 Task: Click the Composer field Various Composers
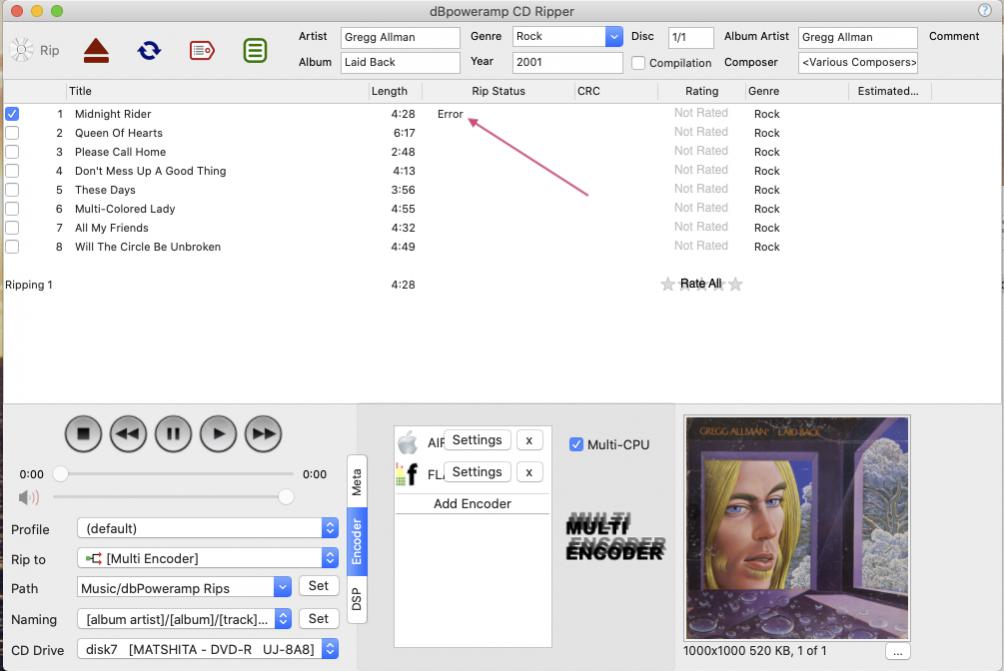tap(858, 62)
